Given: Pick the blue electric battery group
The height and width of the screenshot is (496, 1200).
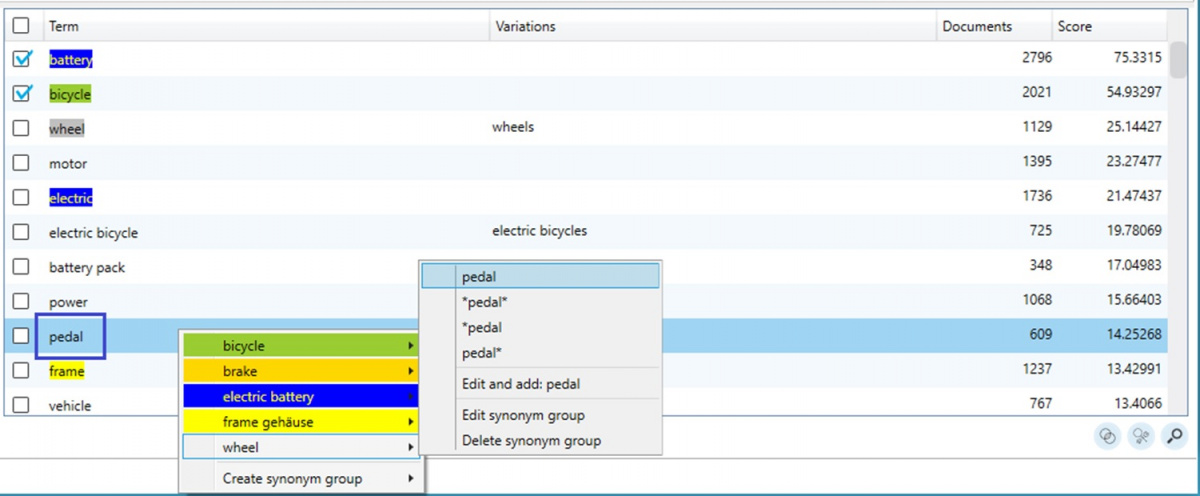Looking at the screenshot, I should [302, 397].
